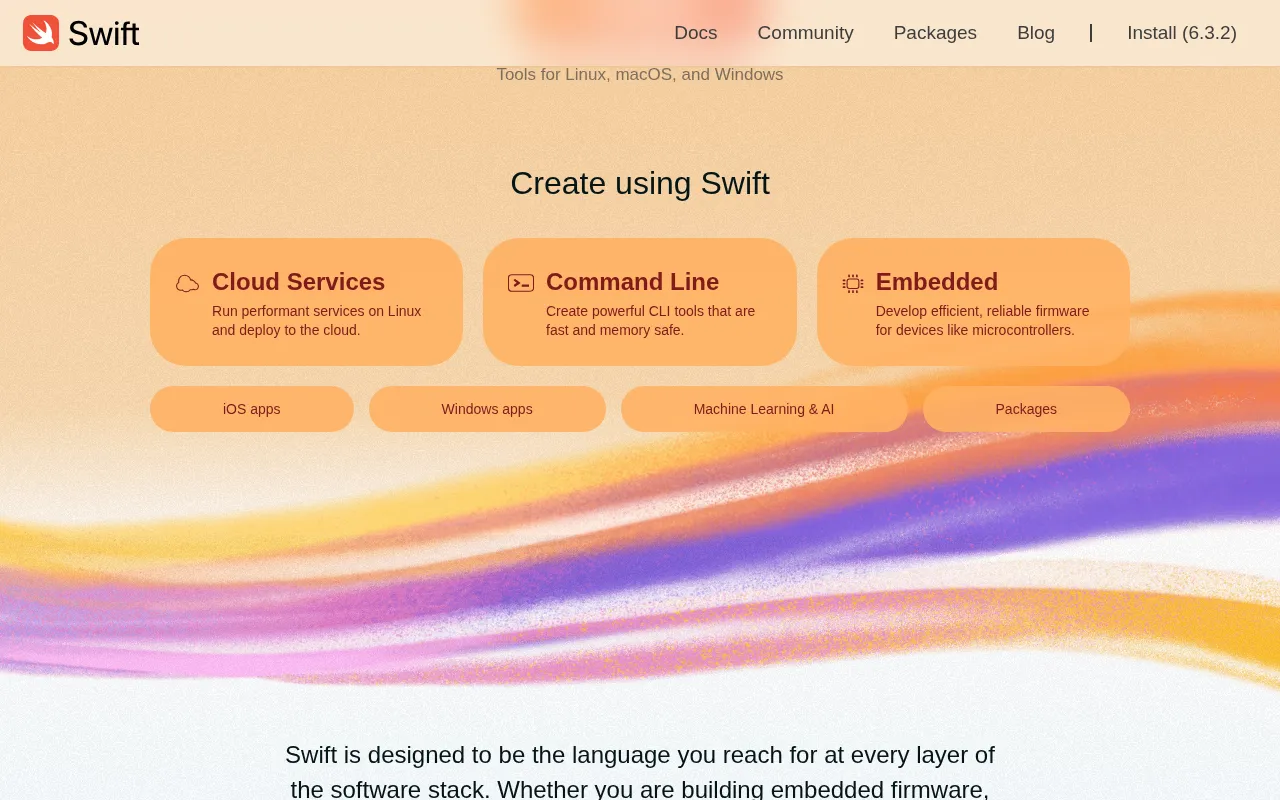Open the Community menu item
The image size is (1280, 800).
(806, 33)
